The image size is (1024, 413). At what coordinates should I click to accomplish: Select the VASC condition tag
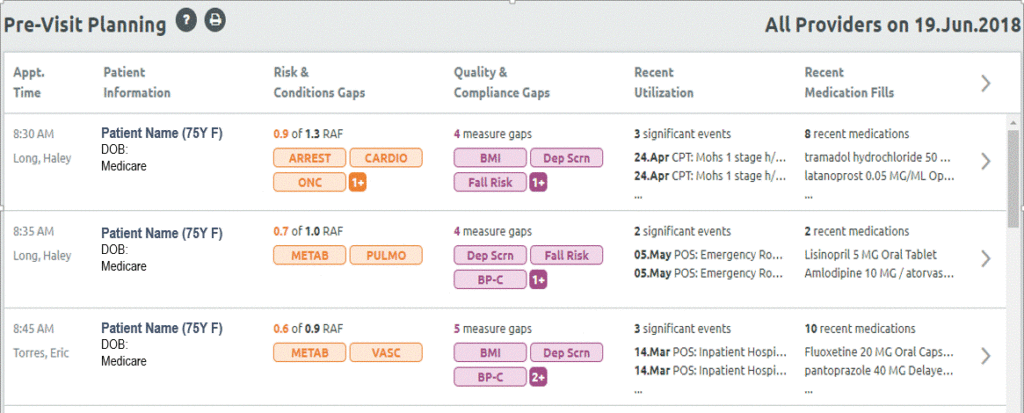(385, 352)
